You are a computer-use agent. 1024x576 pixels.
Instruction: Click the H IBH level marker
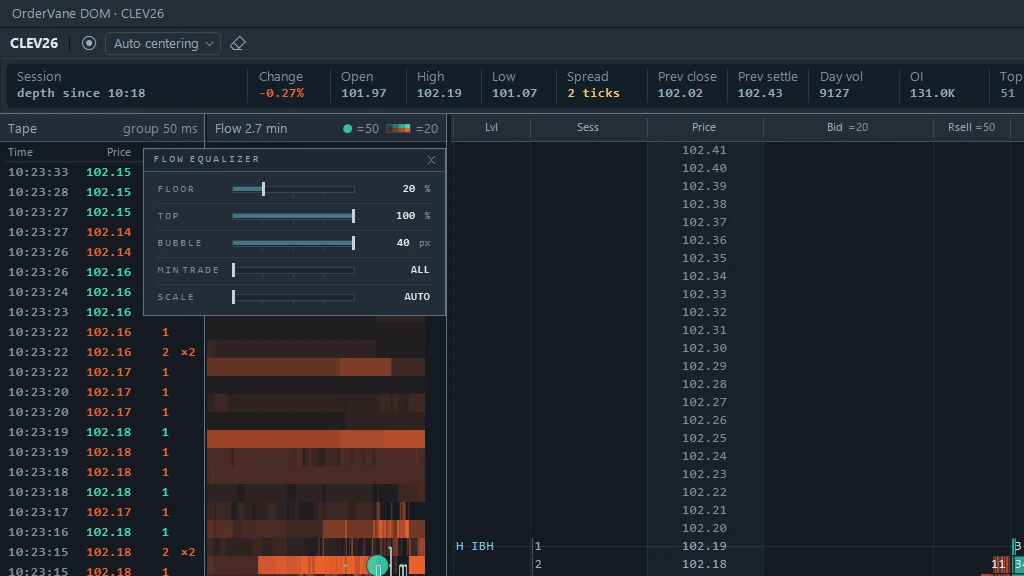(x=475, y=546)
